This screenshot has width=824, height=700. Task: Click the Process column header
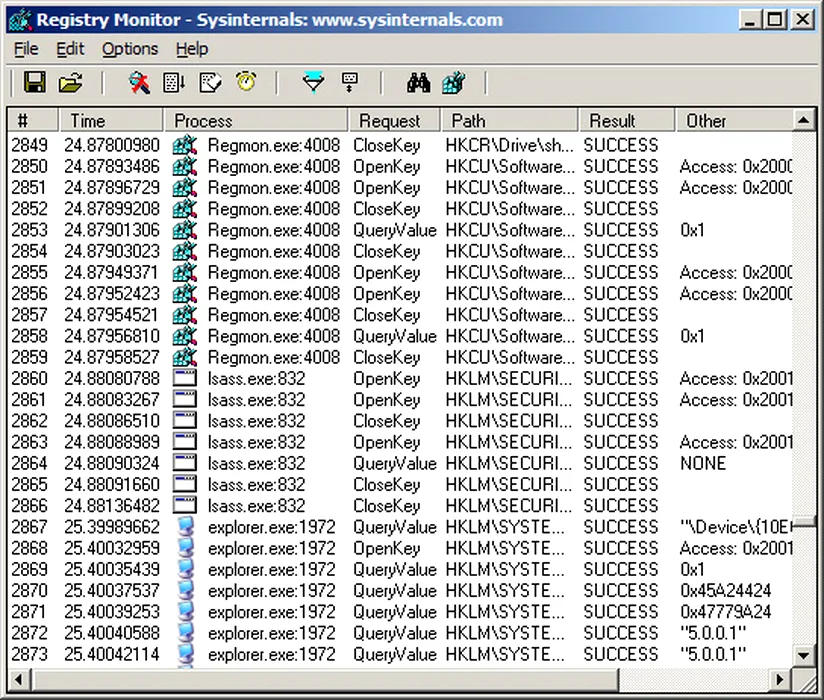256,121
